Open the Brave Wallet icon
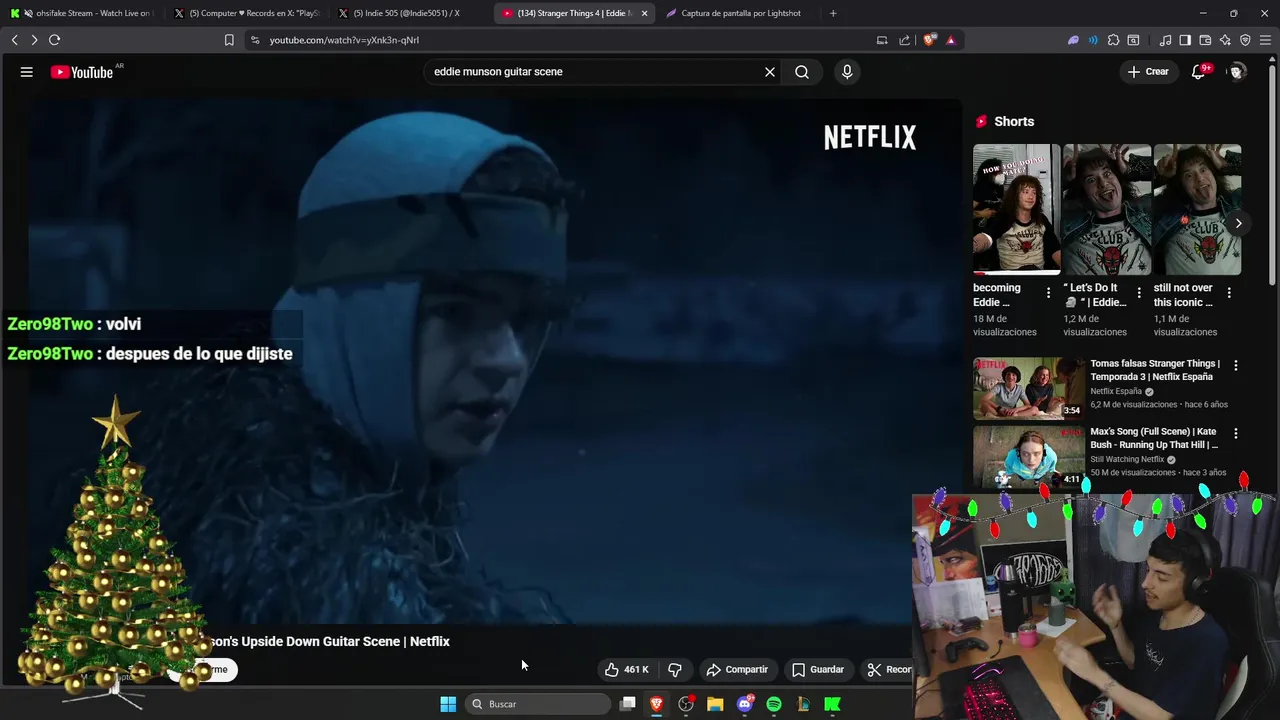 click(x=1205, y=40)
